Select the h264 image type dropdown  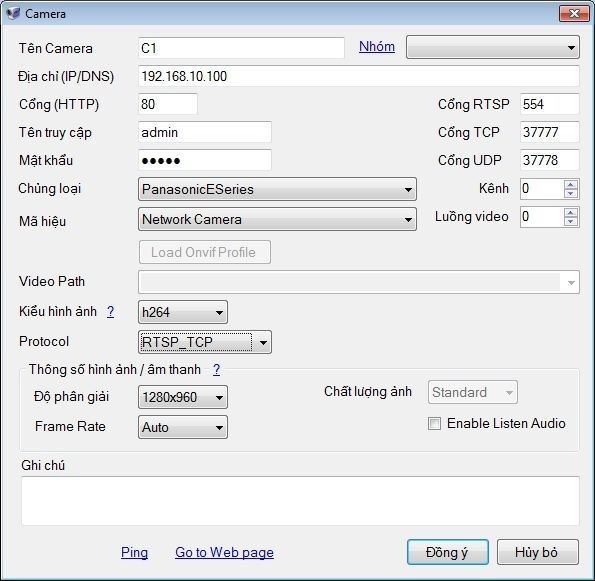click(183, 312)
